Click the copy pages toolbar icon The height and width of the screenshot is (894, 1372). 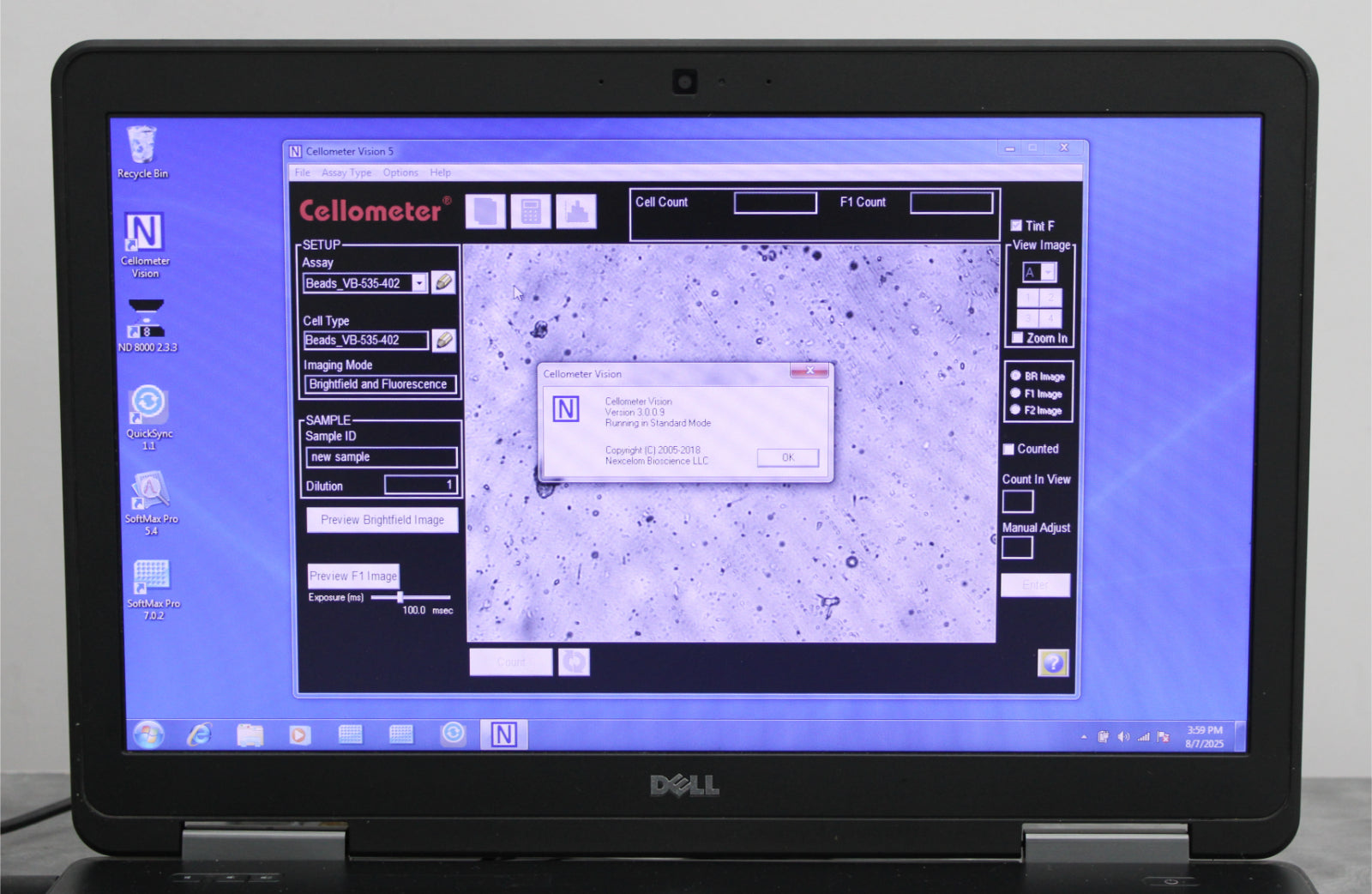485,211
